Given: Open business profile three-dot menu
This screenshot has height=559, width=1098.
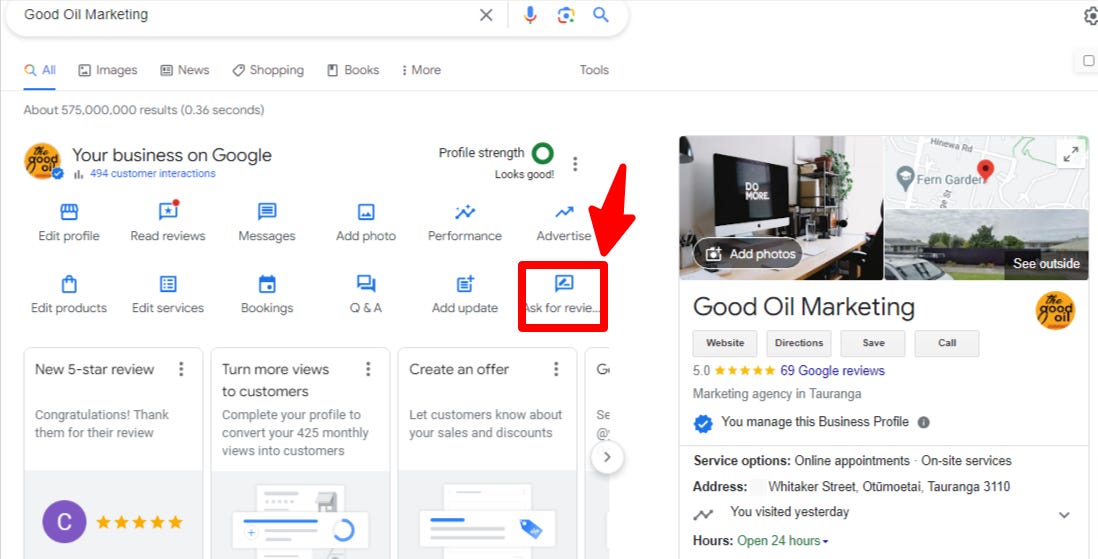Looking at the screenshot, I should coord(575,164).
